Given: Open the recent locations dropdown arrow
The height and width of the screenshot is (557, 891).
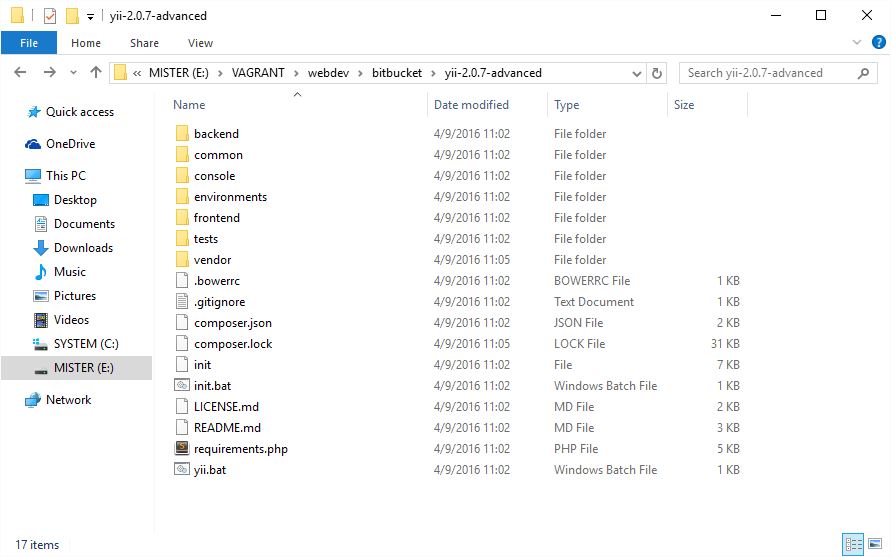Looking at the screenshot, I should click(x=71, y=73).
